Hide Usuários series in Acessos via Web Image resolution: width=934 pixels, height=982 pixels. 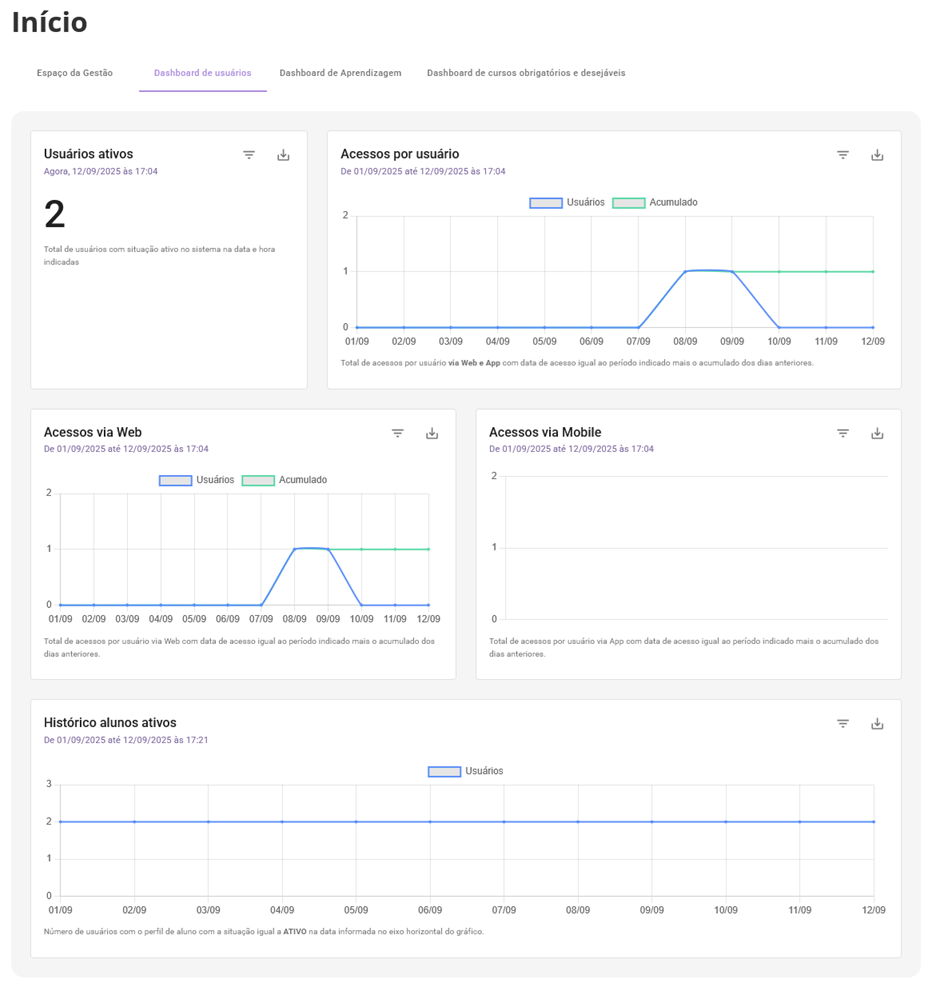(197, 481)
